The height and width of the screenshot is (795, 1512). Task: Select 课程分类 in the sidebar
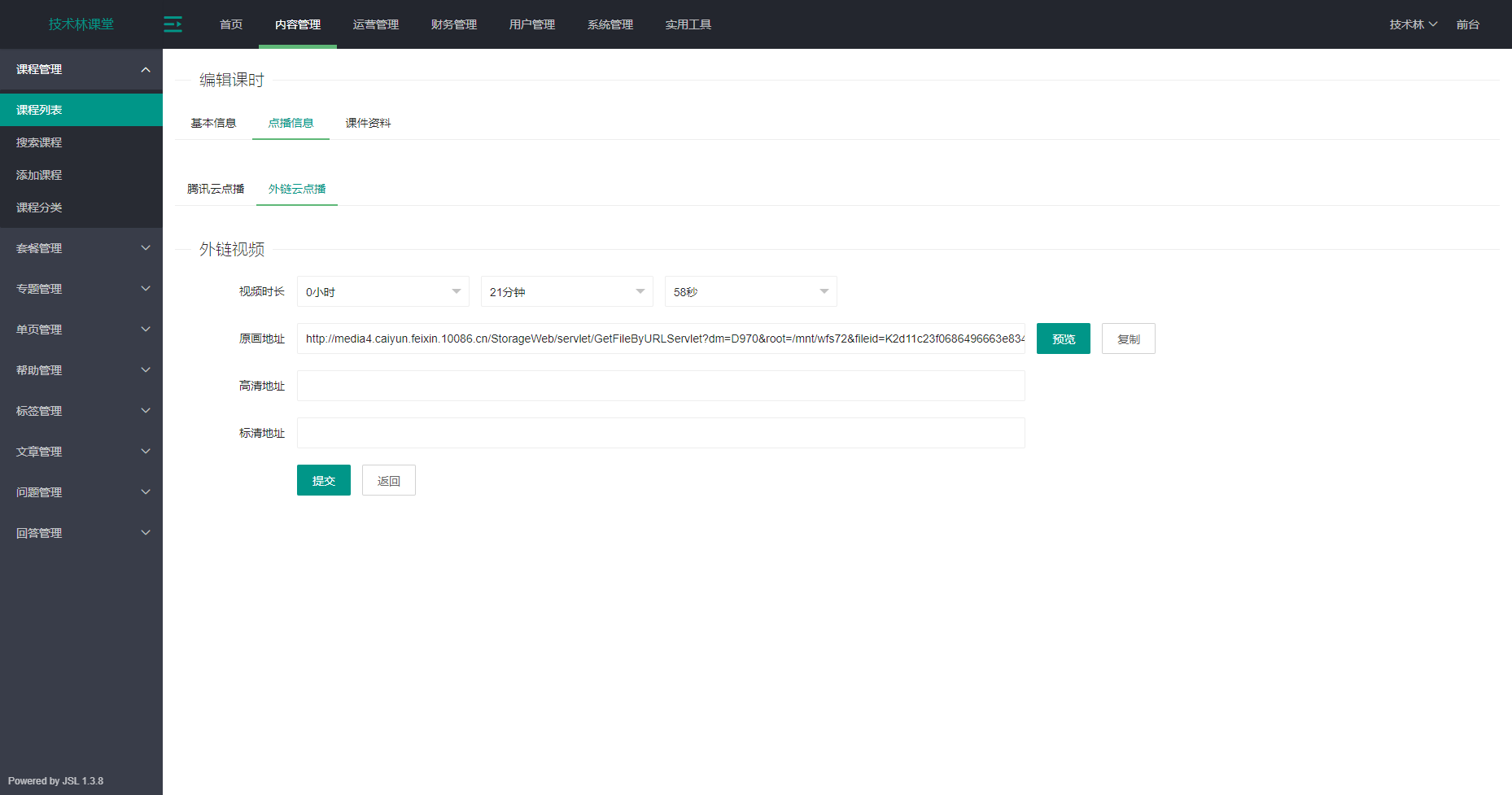tap(81, 207)
